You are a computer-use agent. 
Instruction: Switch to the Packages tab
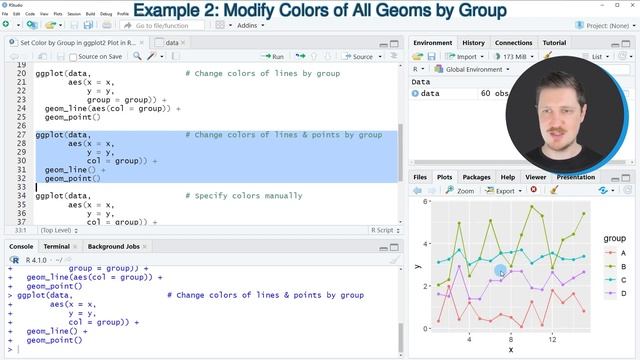click(476, 177)
